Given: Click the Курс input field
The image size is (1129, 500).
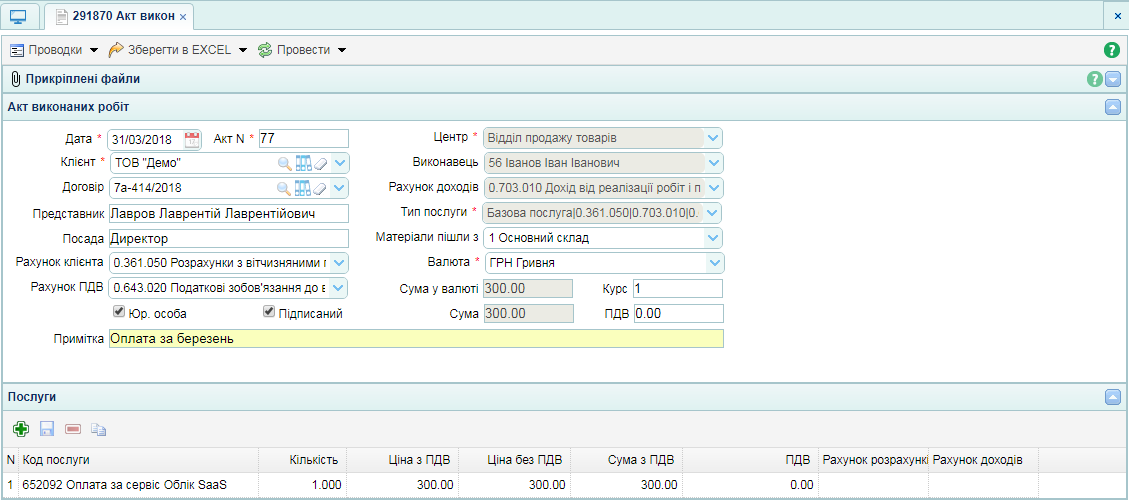Looking at the screenshot, I should coord(678,289).
